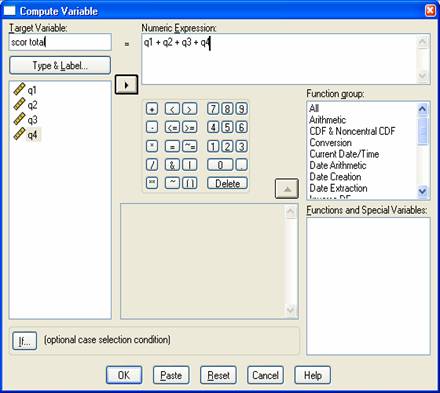Open the If case selection condition
The image size is (440, 393).
coord(24,341)
